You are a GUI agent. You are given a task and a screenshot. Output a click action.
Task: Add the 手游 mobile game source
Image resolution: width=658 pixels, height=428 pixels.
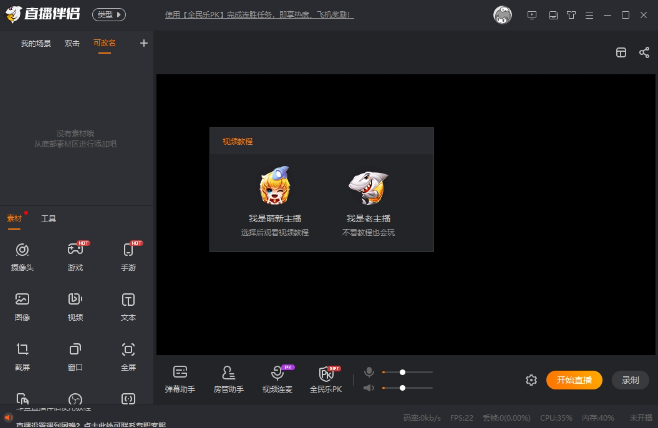[x=129, y=256]
